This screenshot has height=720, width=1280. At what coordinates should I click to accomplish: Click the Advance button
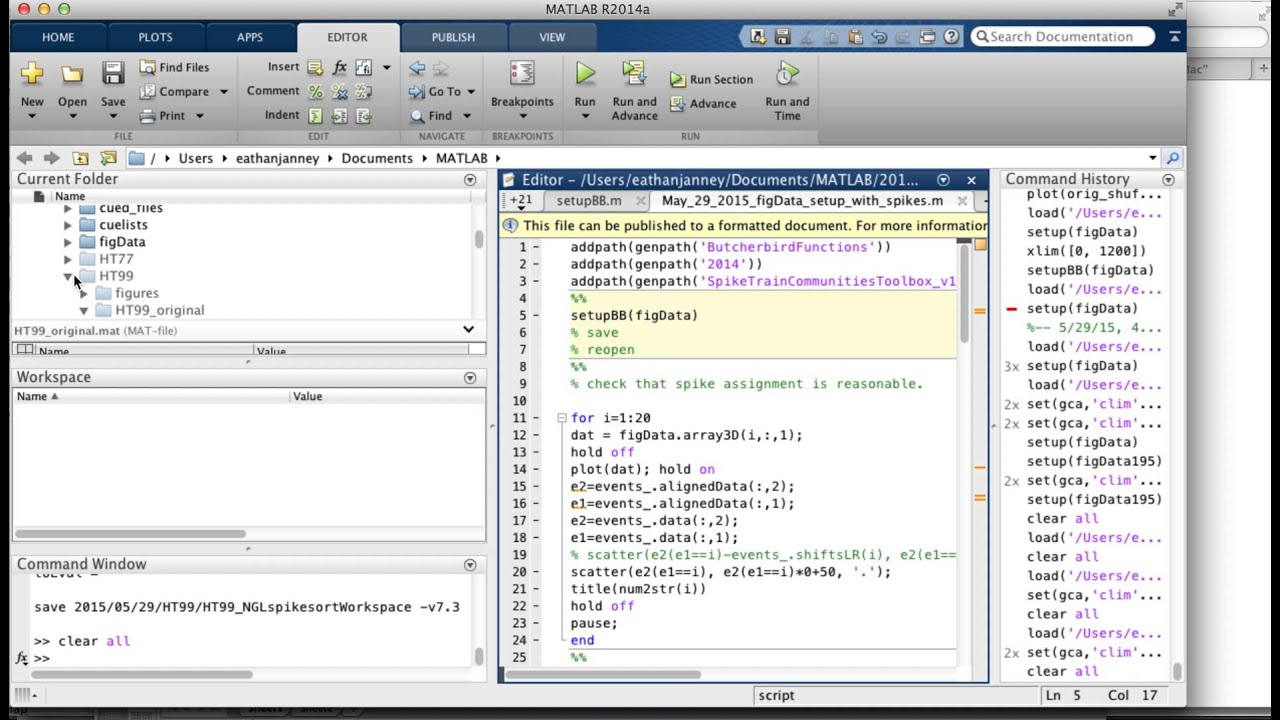tap(703, 103)
